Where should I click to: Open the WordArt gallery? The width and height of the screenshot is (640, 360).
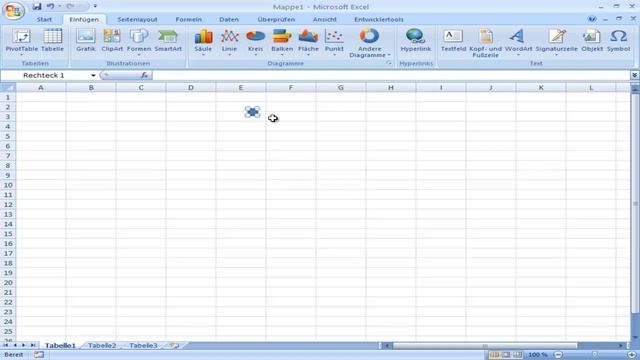click(518, 41)
